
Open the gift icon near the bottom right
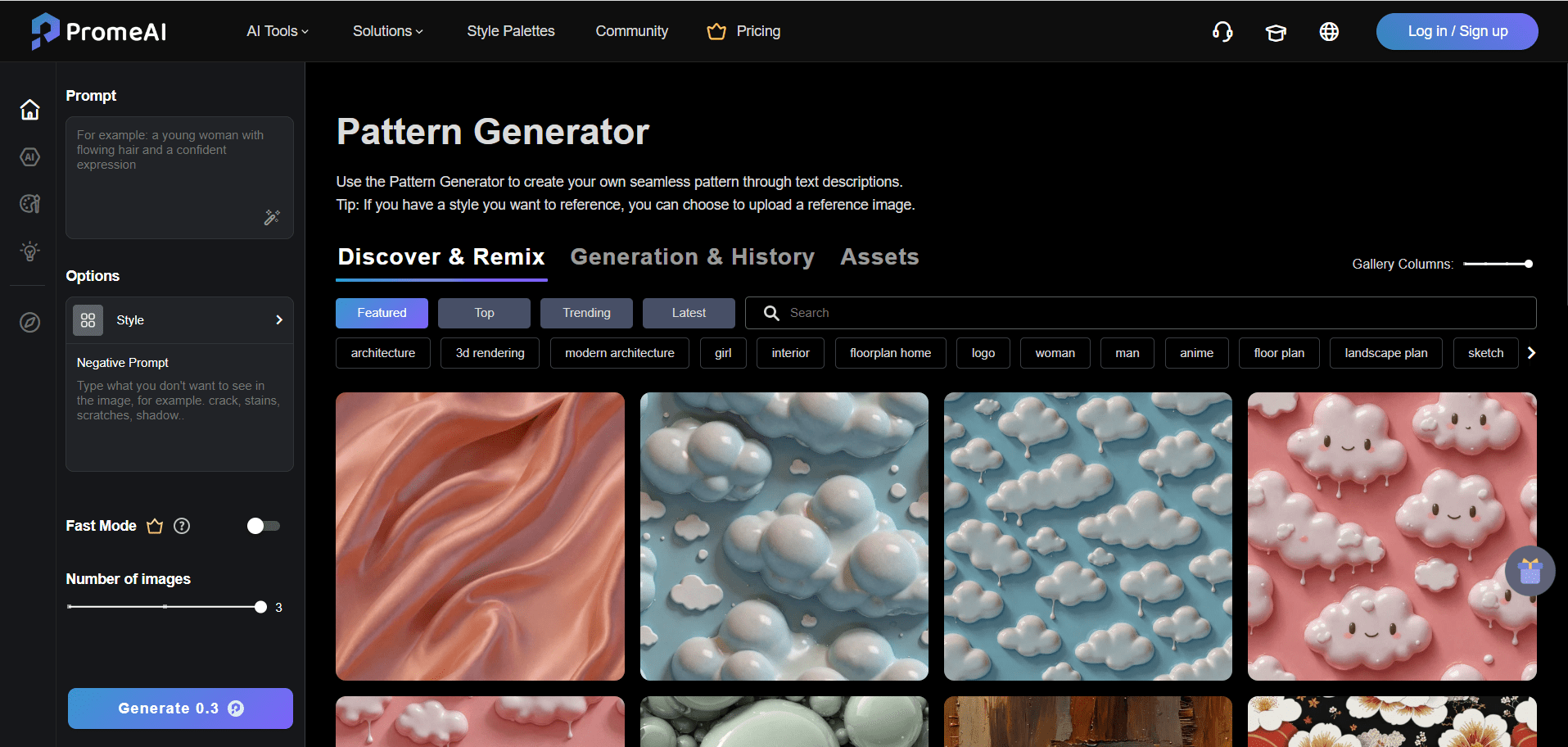(1529, 570)
